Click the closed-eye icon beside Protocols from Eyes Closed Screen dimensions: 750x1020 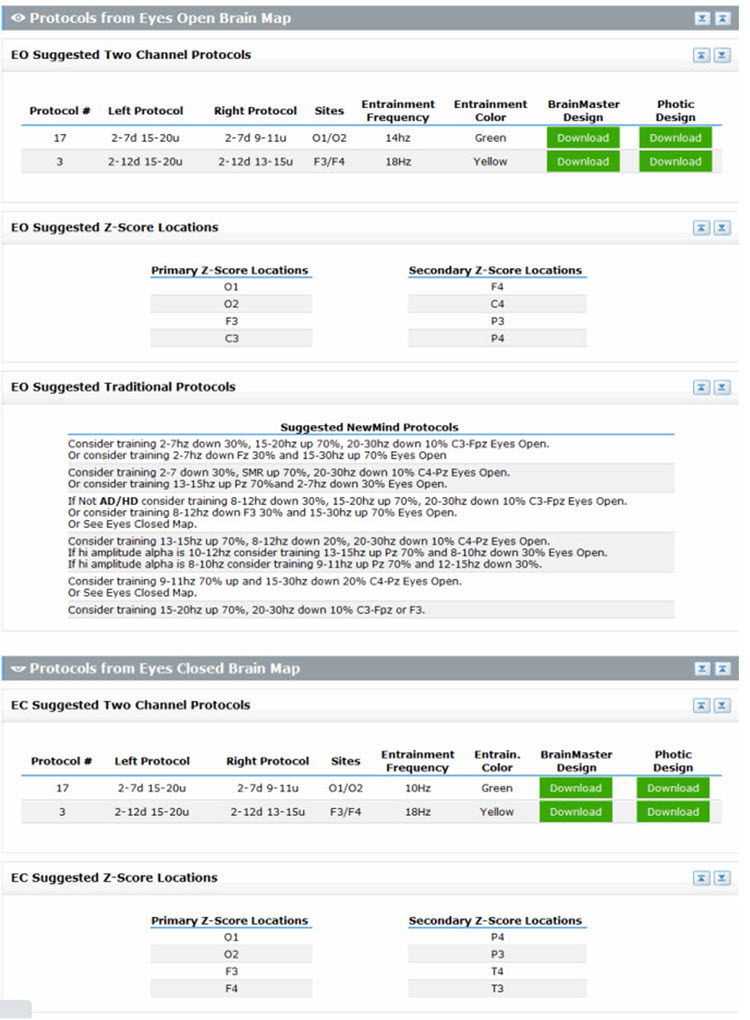pyautogui.click(x=18, y=669)
